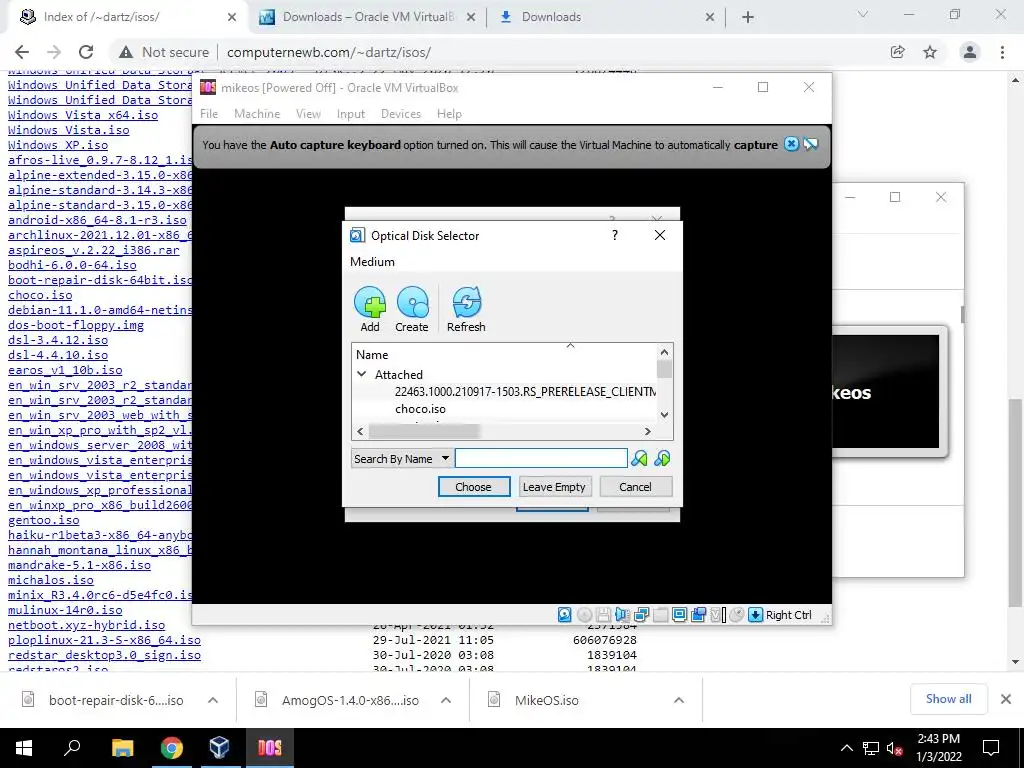Open File Explorer from the taskbar
The height and width of the screenshot is (768, 1024).
(x=122, y=748)
